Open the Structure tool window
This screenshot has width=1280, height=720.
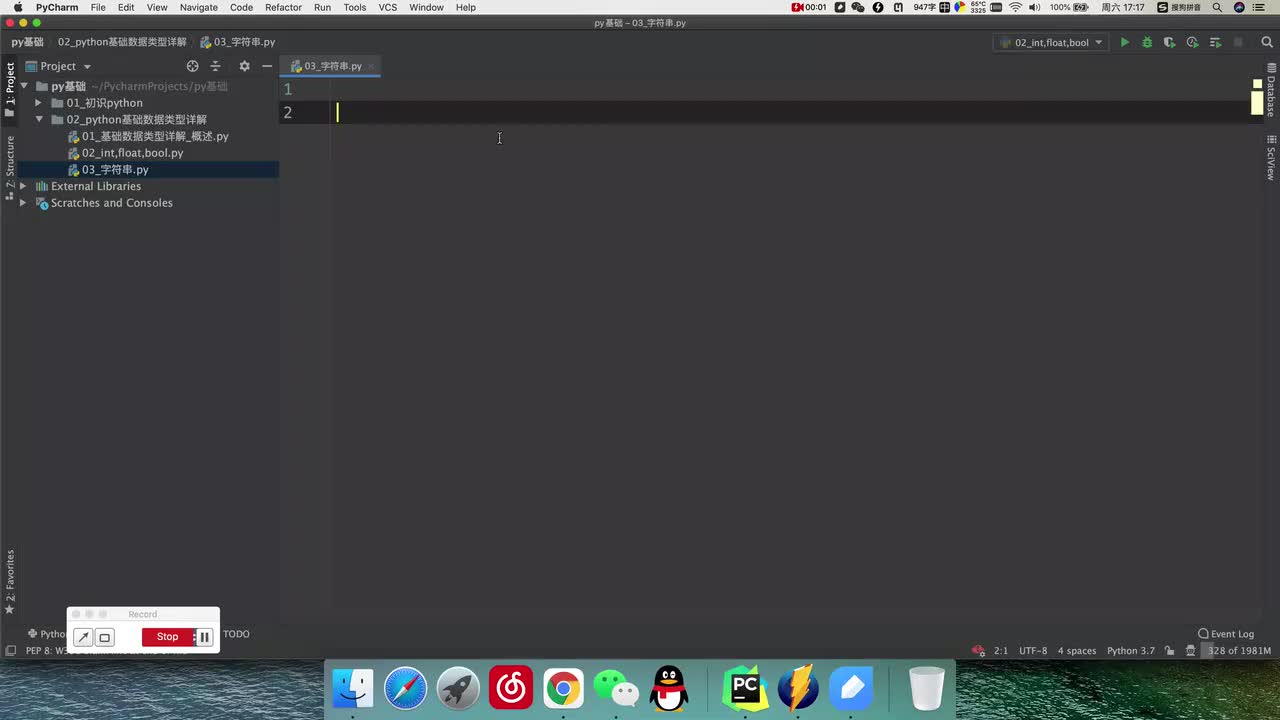coord(10,166)
